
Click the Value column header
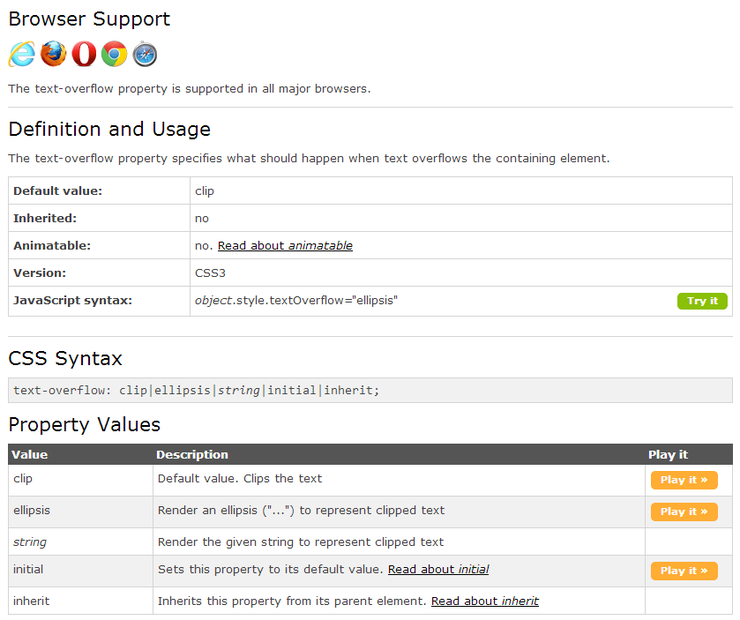[30, 455]
